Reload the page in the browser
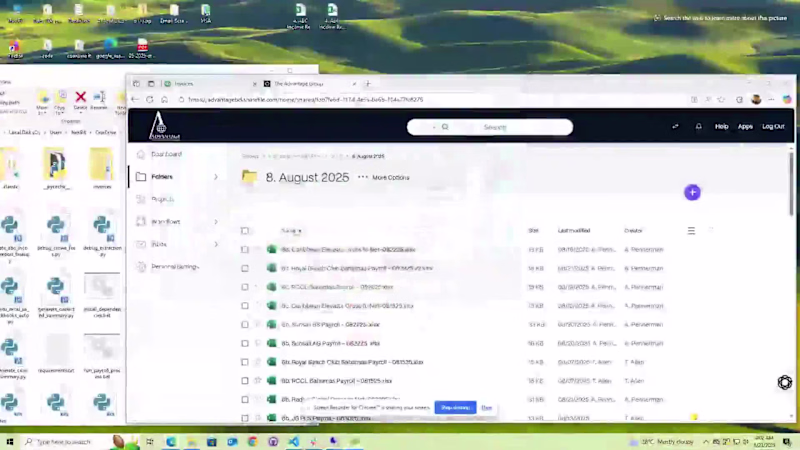The image size is (800, 450). (x=149, y=99)
